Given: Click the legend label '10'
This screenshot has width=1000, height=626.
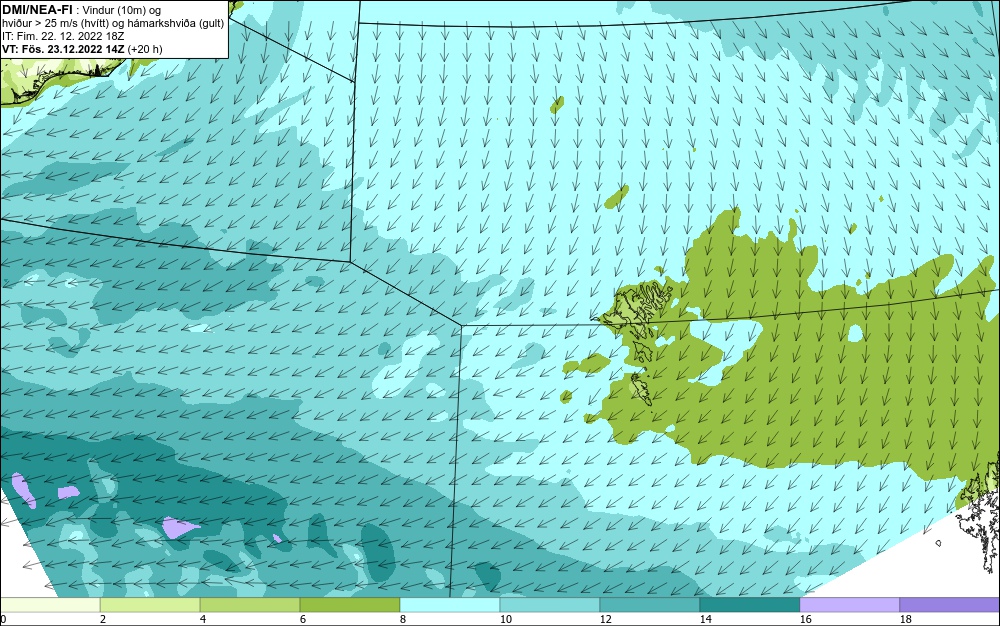Looking at the screenshot, I should (x=505, y=619).
